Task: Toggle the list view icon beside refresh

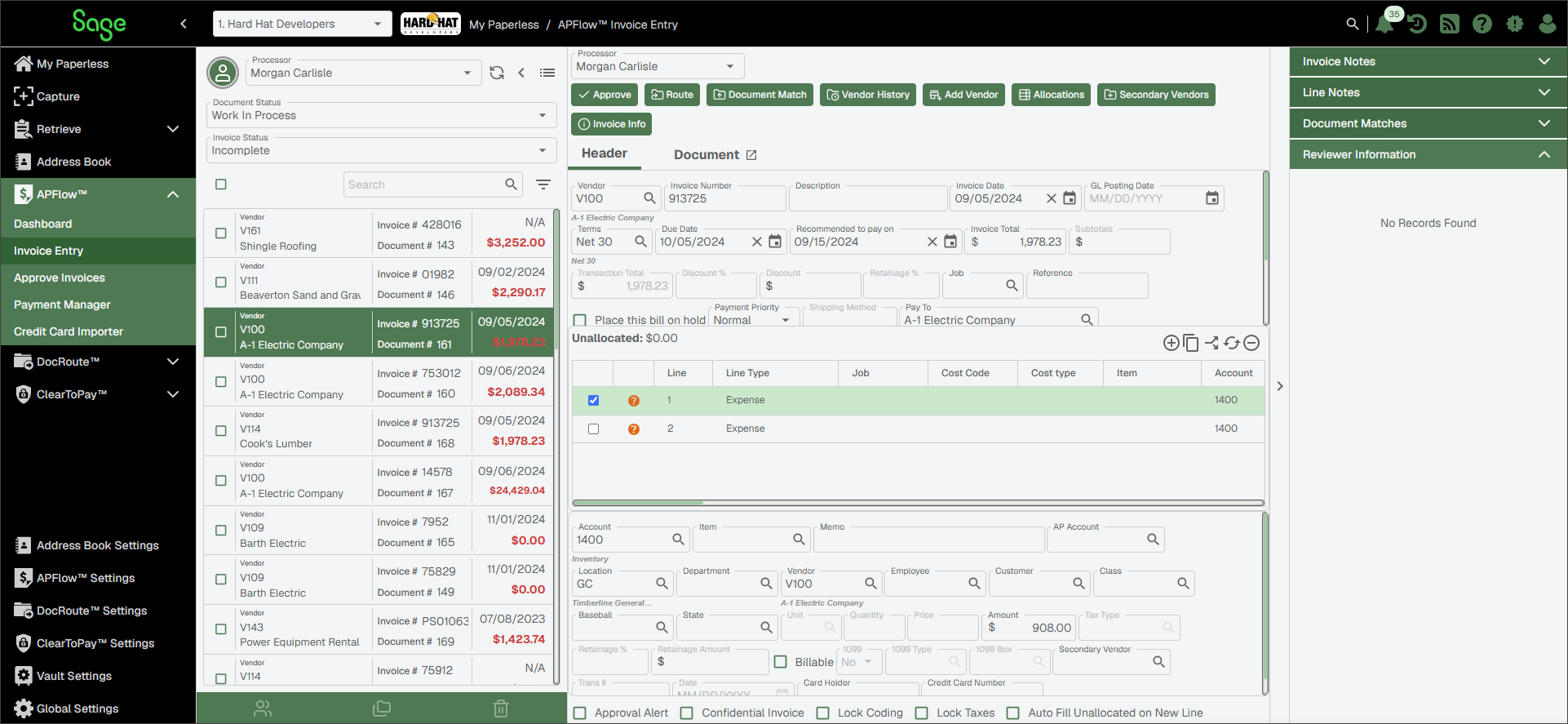Action: tap(547, 73)
